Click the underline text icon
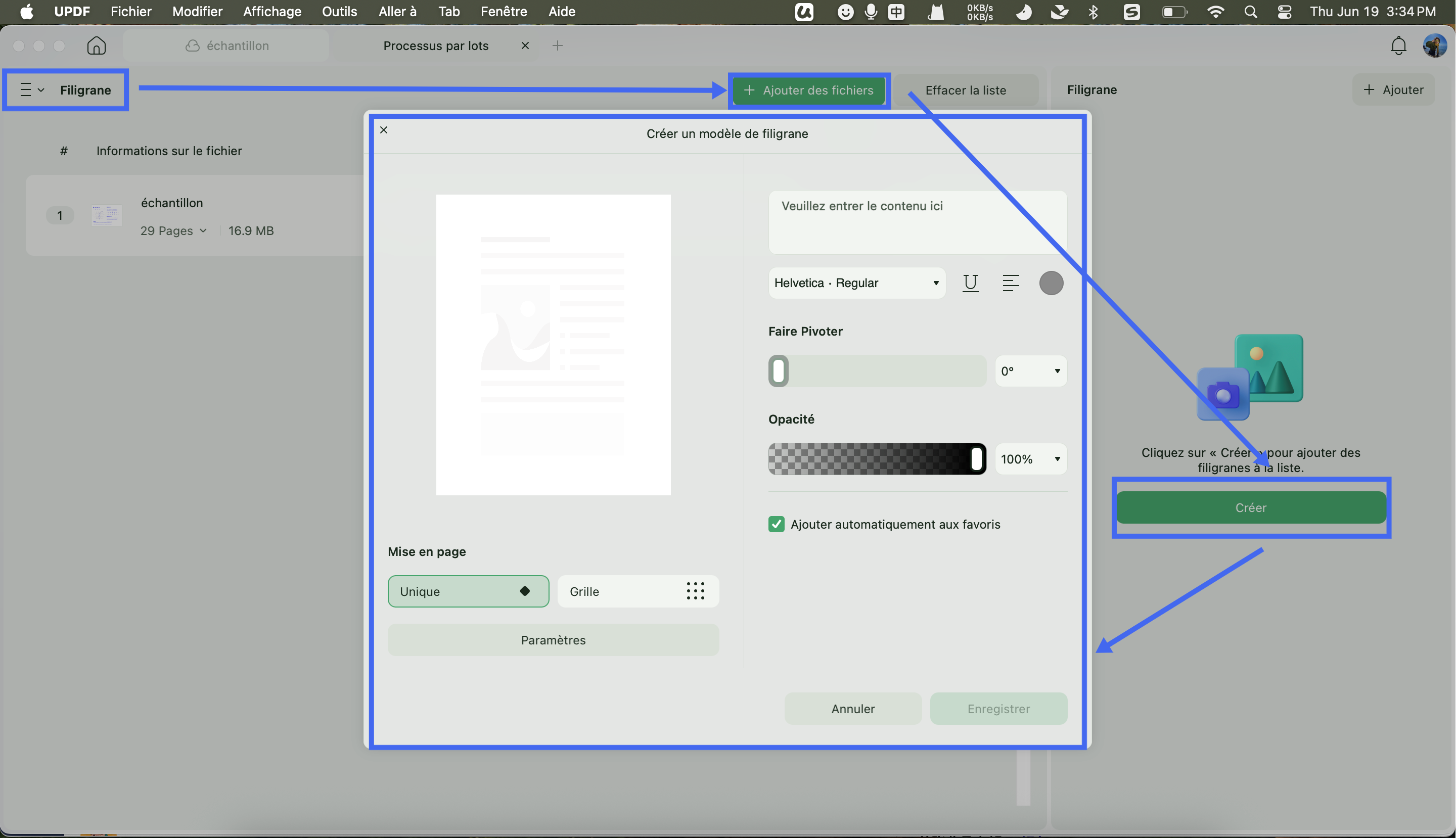This screenshot has width=1456, height=838. click(x=971, y=283)
